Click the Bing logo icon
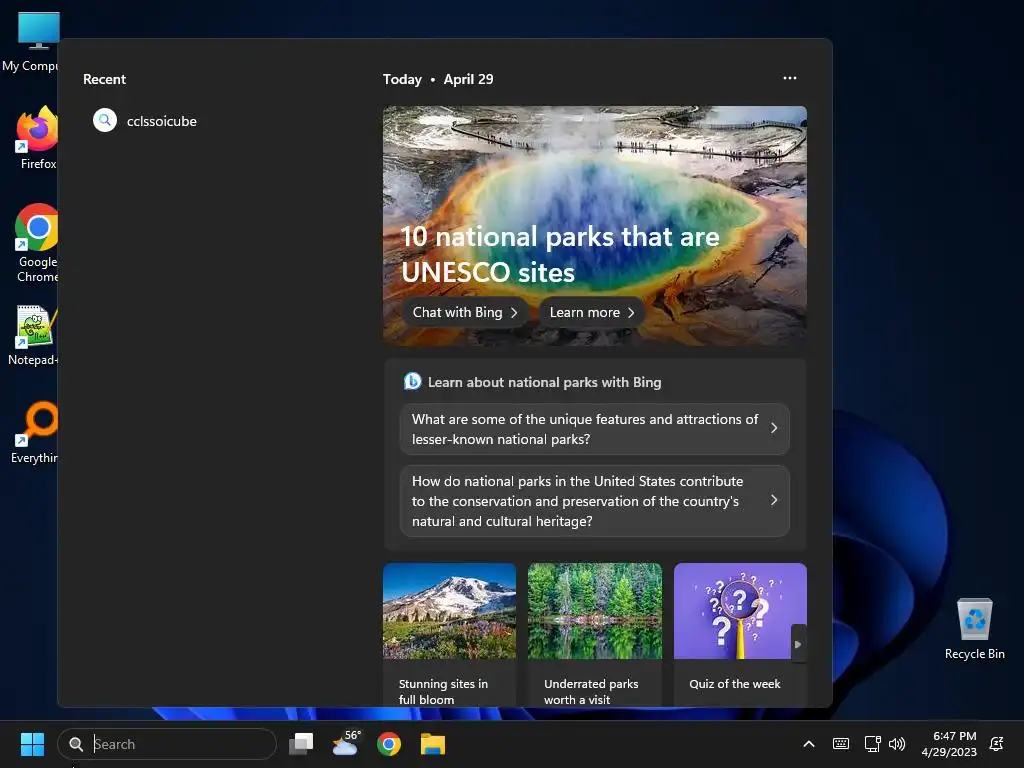 413,381
